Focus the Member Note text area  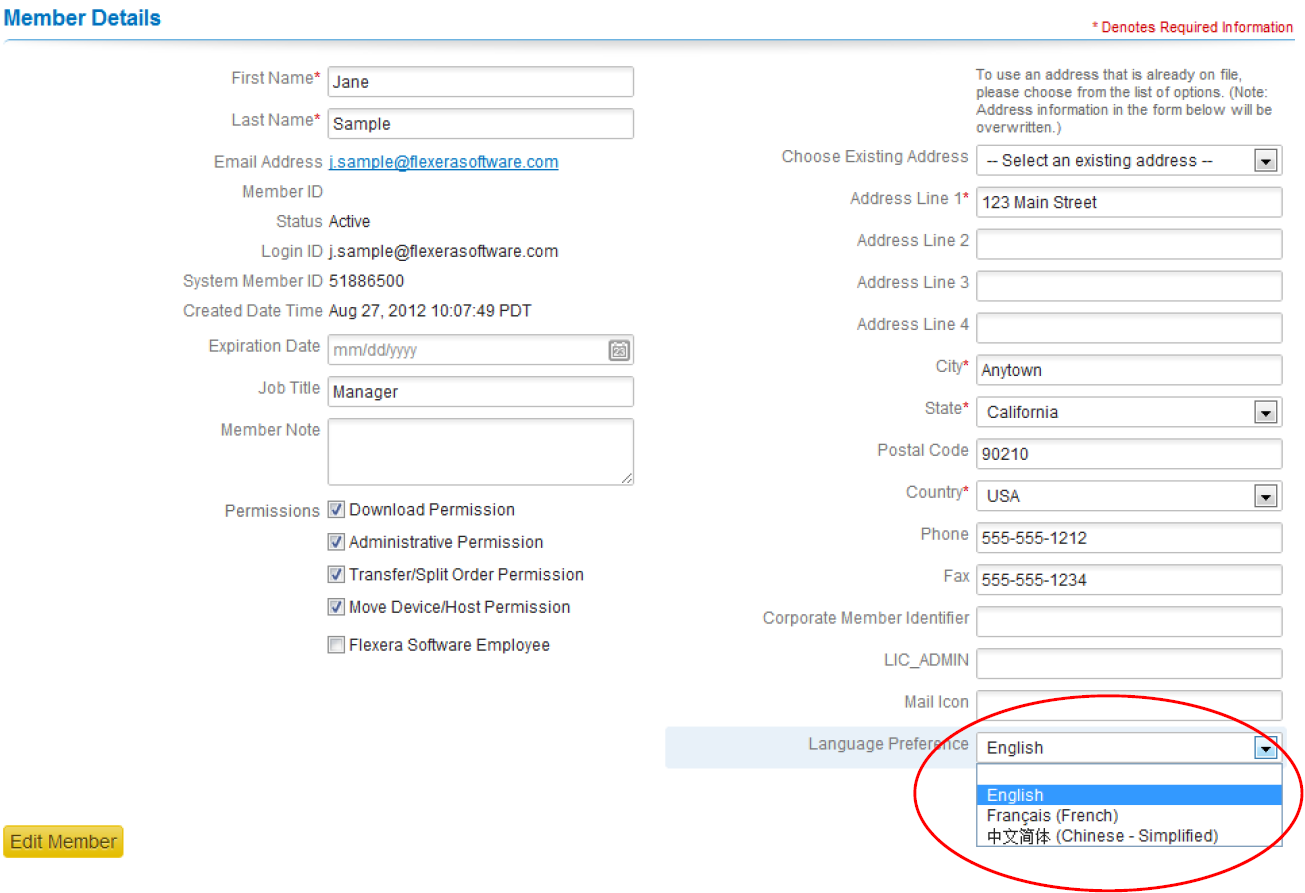coord(480,451)
